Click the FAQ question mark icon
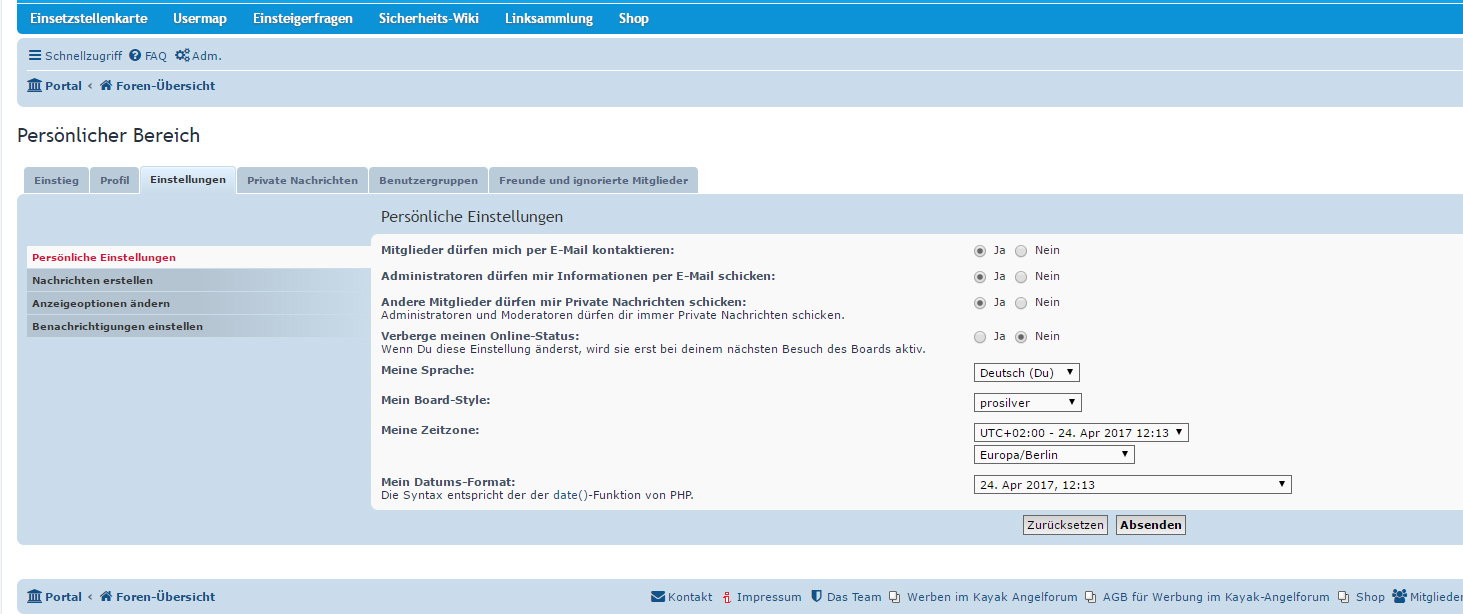 coord(135,56)
